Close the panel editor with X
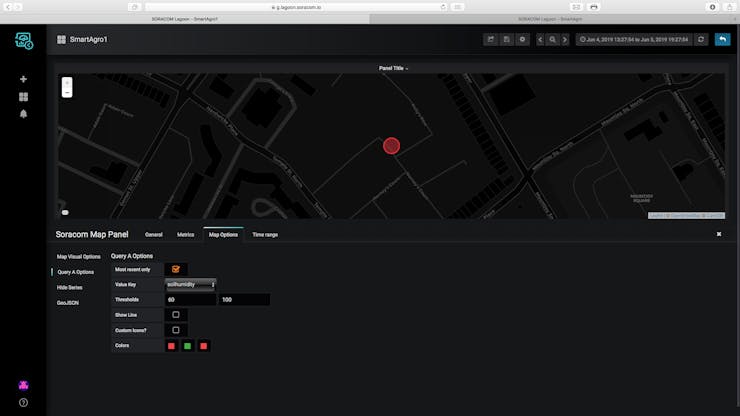This screenshot has height=416, width=740. (719, 234)
